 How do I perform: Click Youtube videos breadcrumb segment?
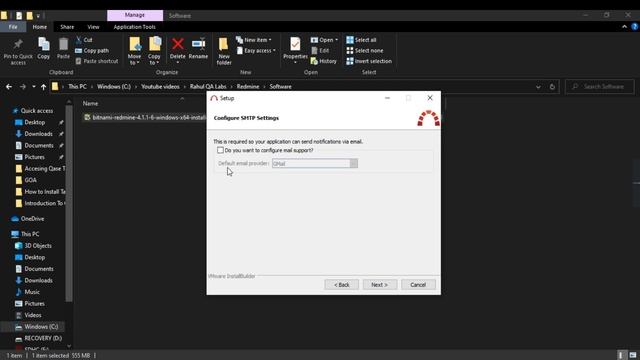point(160,87)
